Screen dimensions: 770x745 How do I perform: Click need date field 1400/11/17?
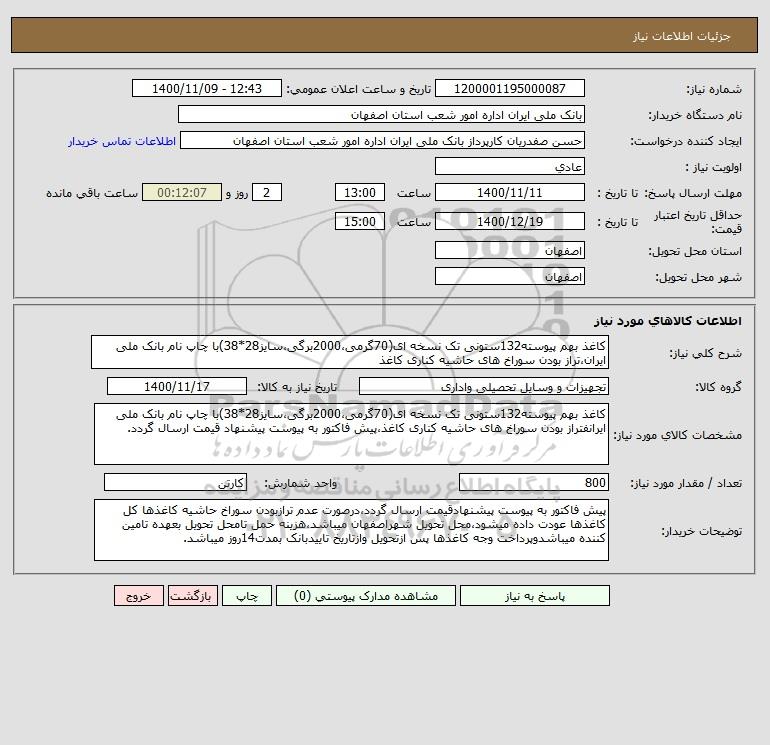177,386
